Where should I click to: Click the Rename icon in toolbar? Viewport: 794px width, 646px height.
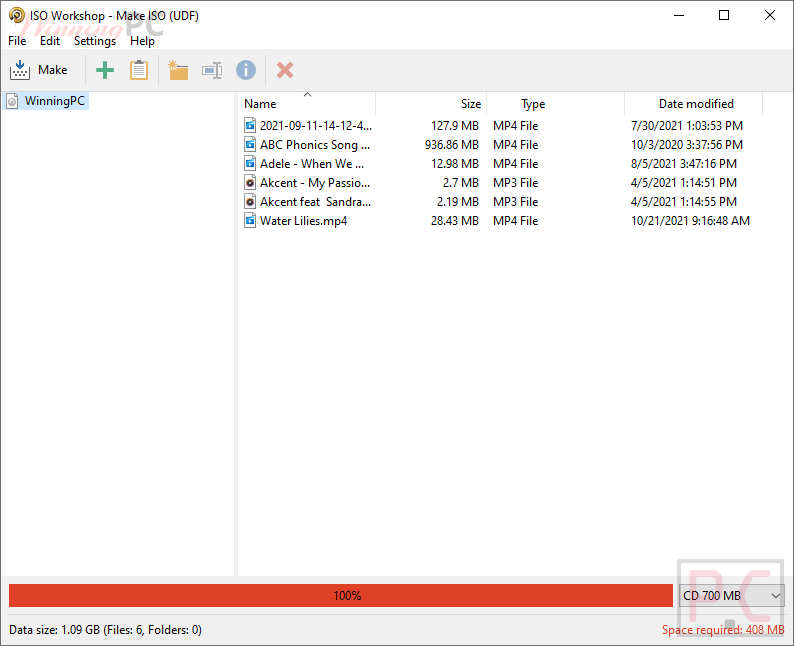(x=212, y=70)
